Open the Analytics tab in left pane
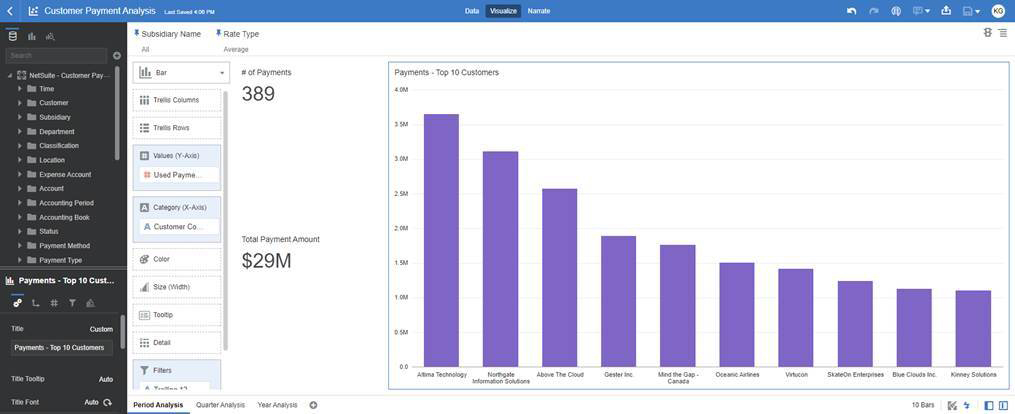 click(50, 36)
